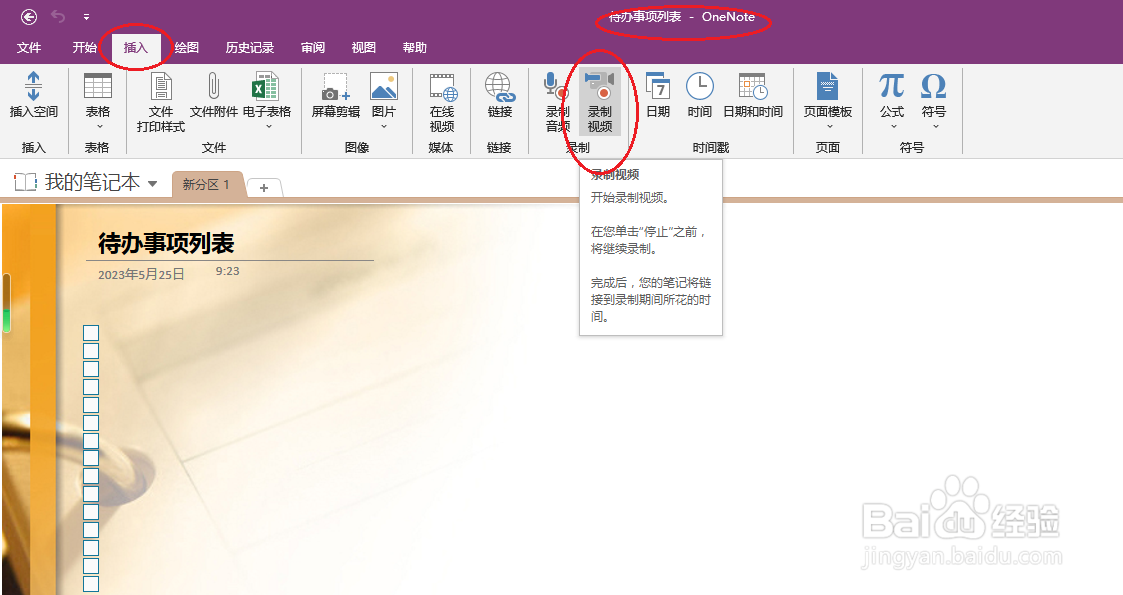Screen dimensions: 1123x595
Task: Check the second to-do checkbox
Action: [91, 351]
